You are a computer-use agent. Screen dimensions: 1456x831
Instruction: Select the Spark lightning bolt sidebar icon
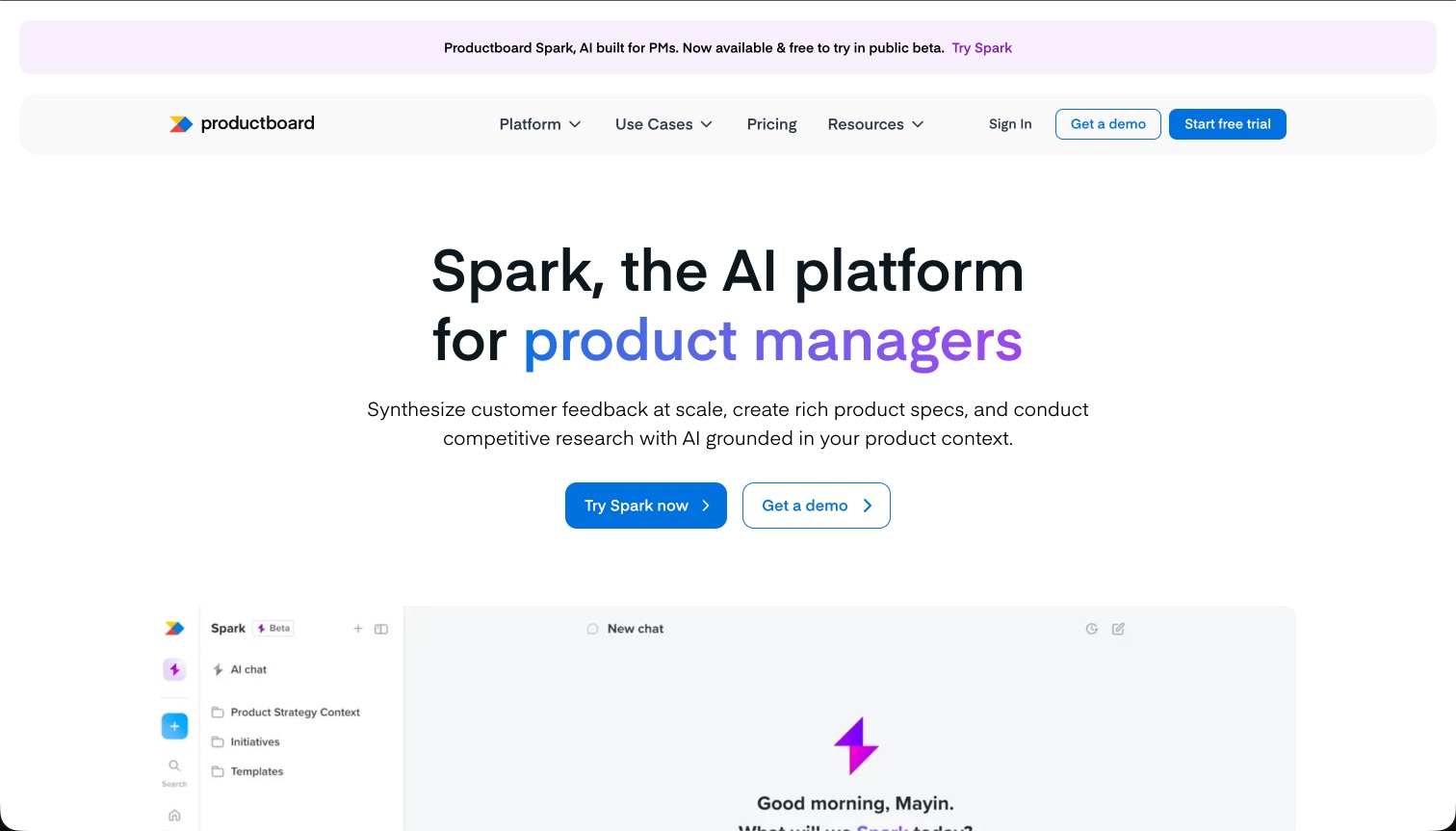(x=174, y=669)
